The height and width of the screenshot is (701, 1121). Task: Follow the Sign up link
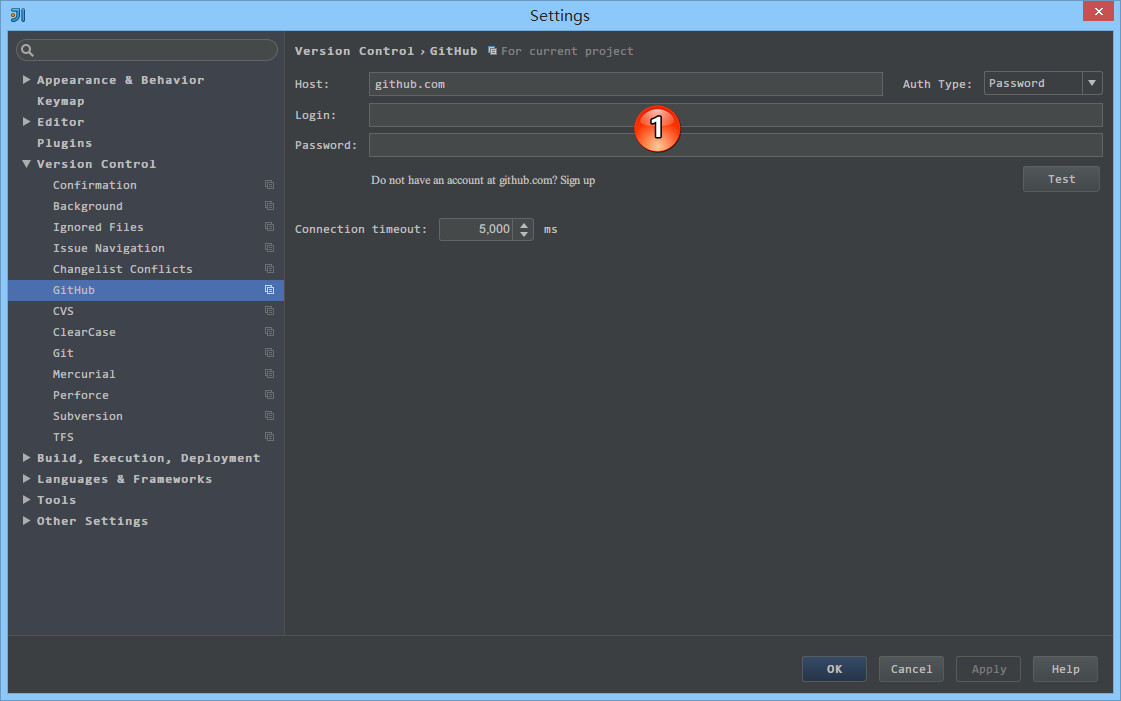pos(577,180)
